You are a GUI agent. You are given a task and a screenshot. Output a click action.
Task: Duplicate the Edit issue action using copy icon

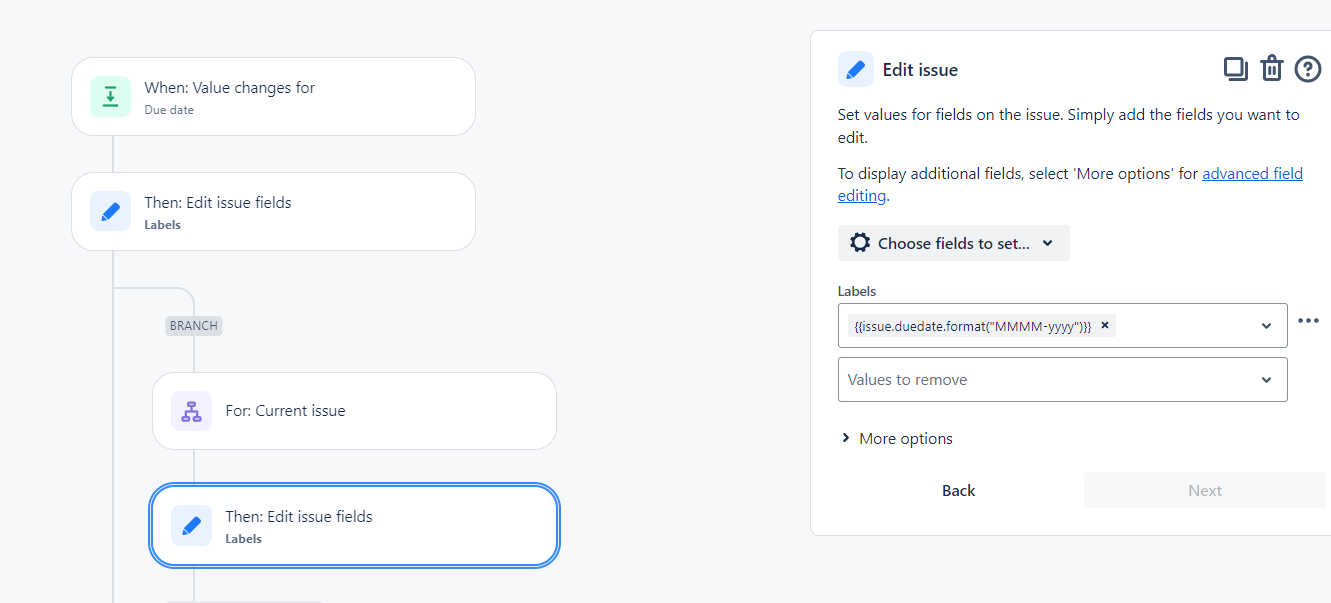[1235, 68]
